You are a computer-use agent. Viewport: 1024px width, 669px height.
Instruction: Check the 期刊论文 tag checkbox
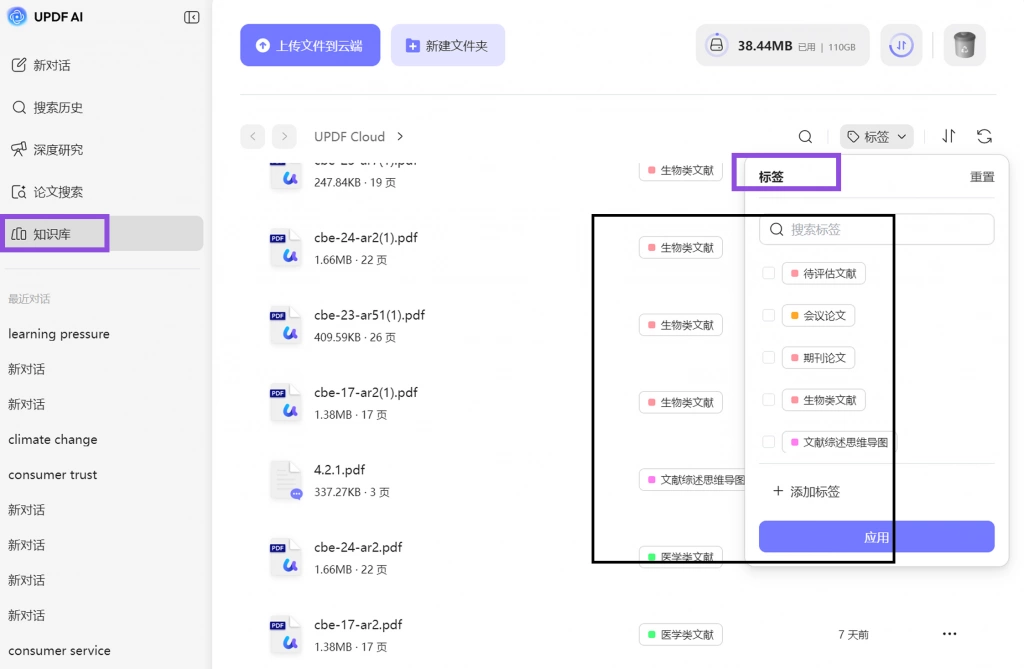769,357
